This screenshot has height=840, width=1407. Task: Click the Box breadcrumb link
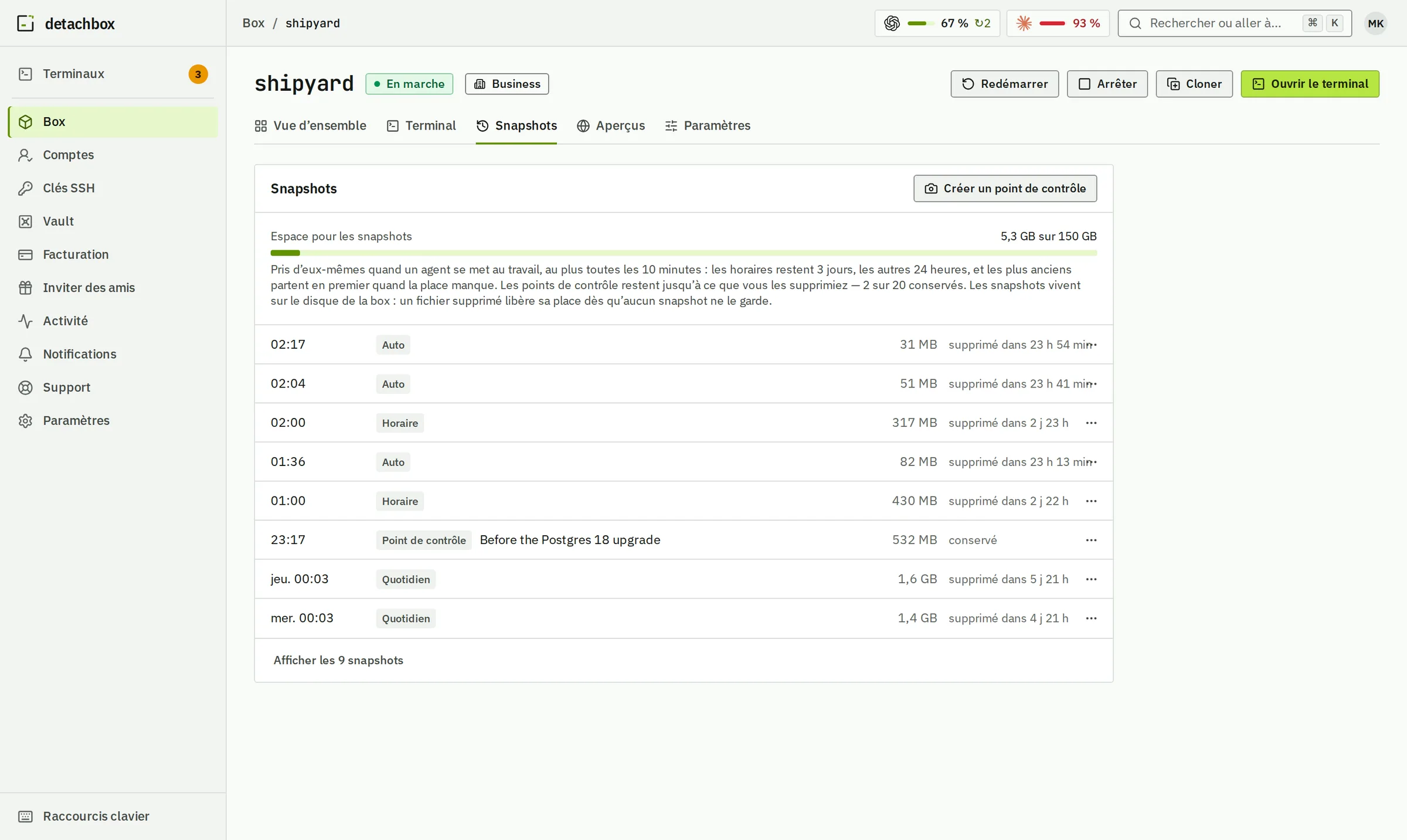tap(253, 23)
